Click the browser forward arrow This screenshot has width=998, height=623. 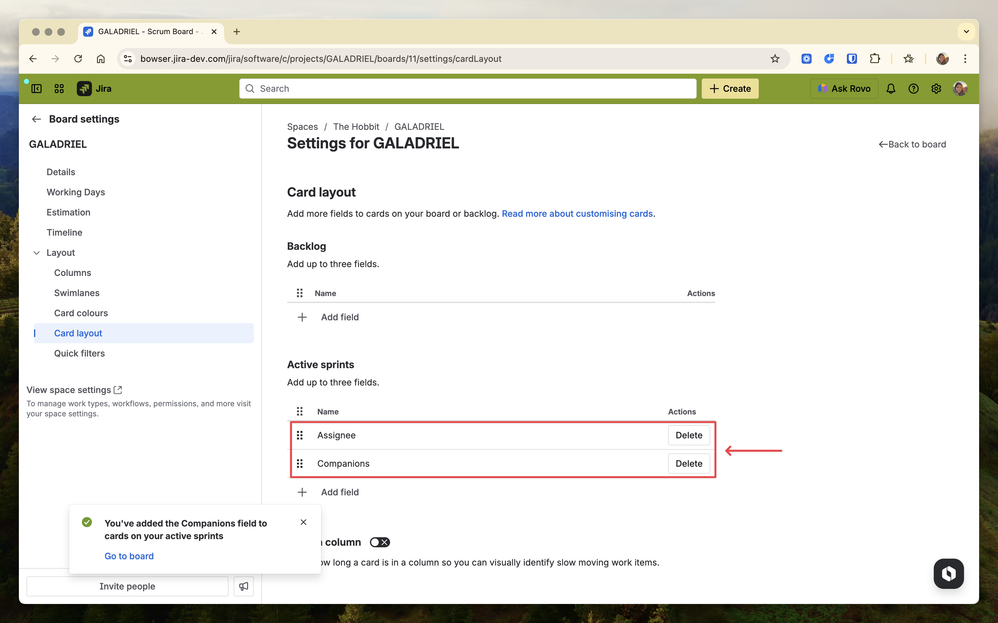click(x=55, y=59)
